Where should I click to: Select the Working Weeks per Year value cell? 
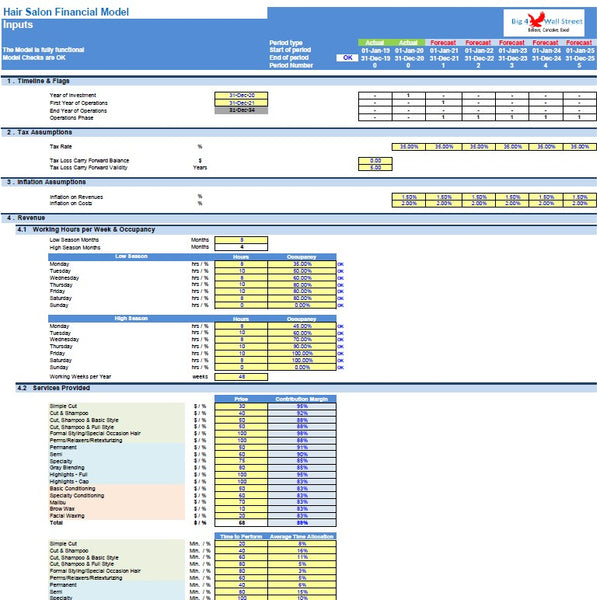pyautogui.click(x=241, y=376)
